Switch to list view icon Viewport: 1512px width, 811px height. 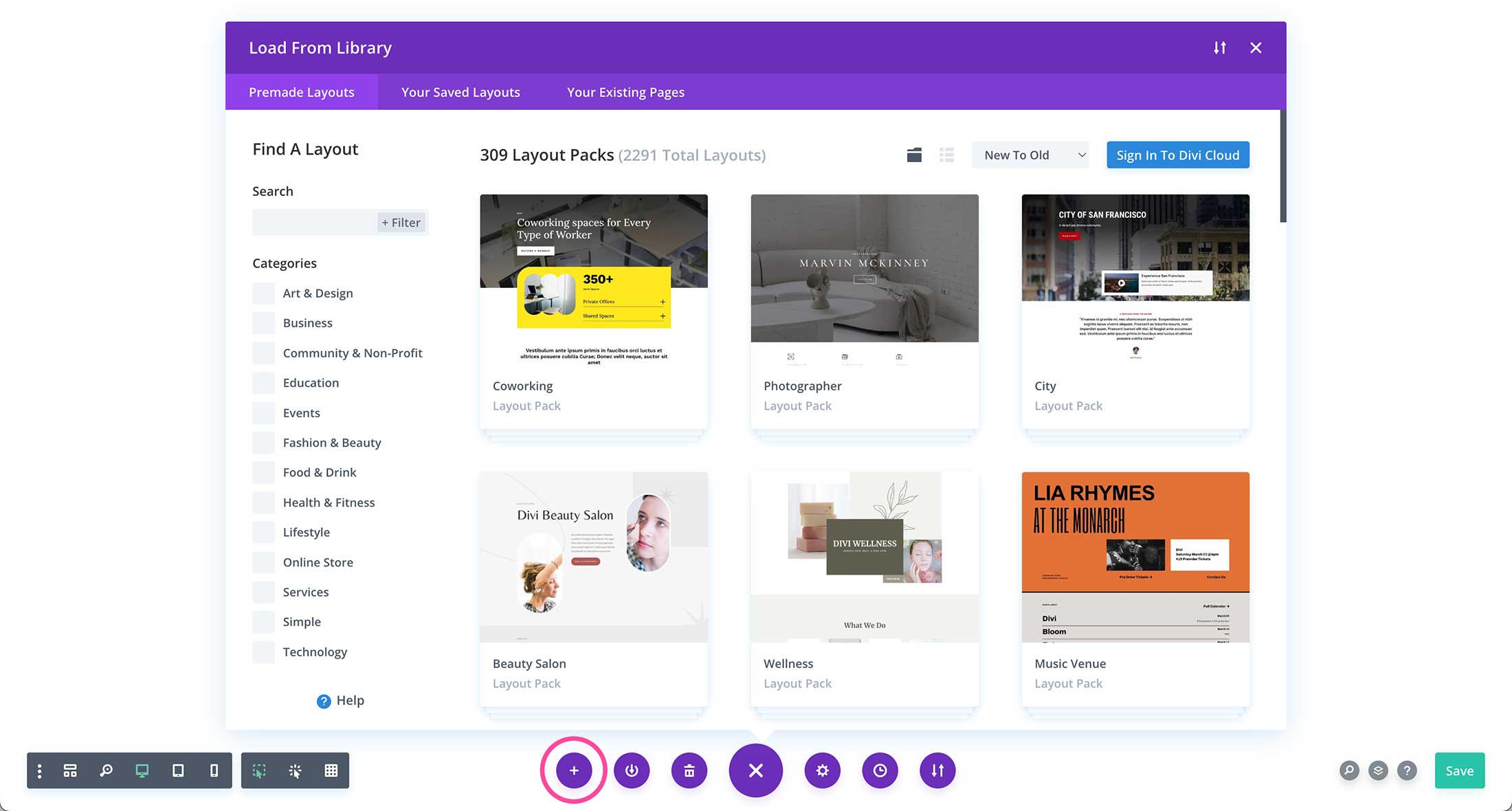946,155
